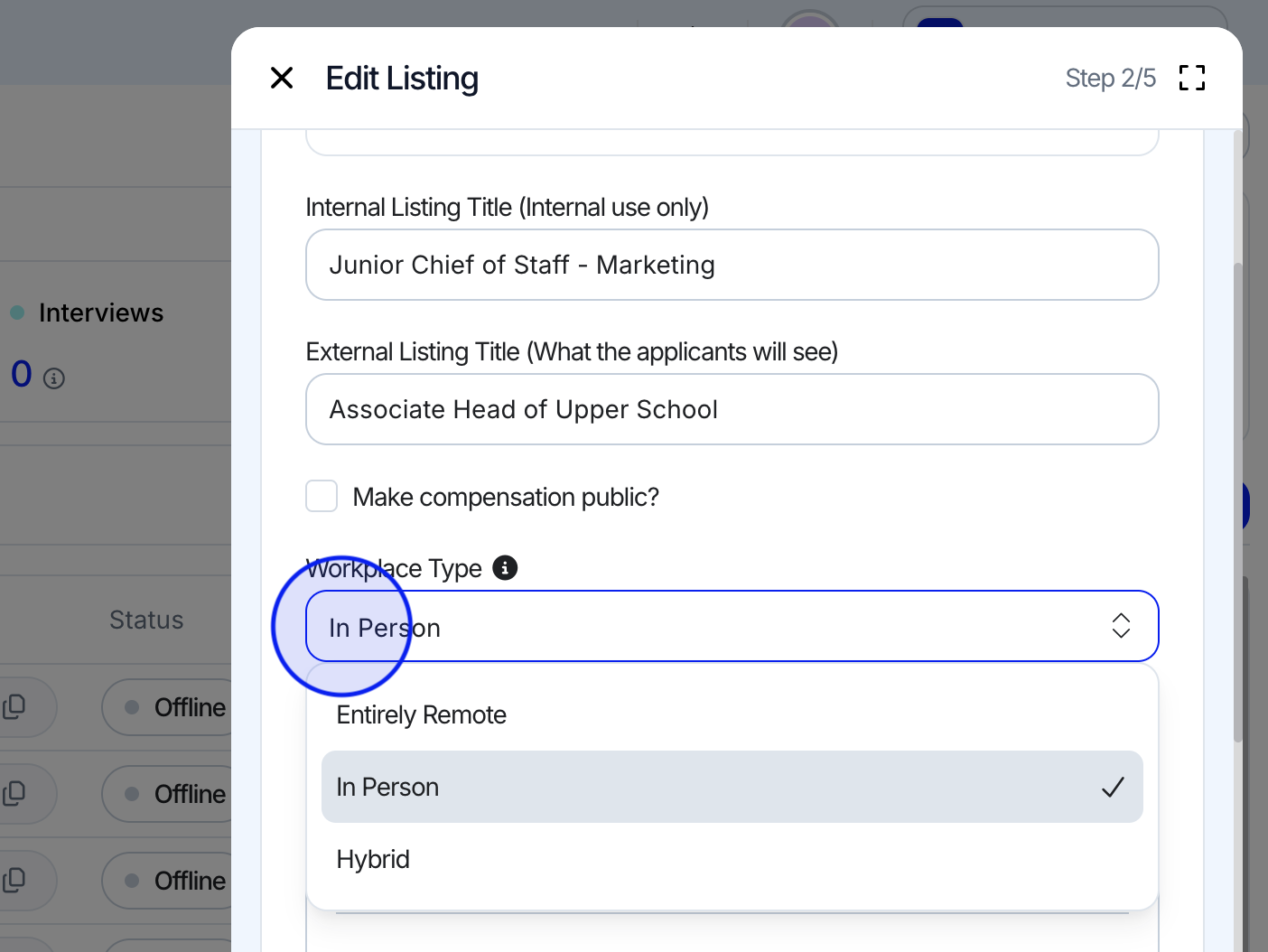Image resolution: width=1268 pixels, height=952 pixels.
Task: Click the checkmark on the In Person option
Action: (x=1113, y=788)
